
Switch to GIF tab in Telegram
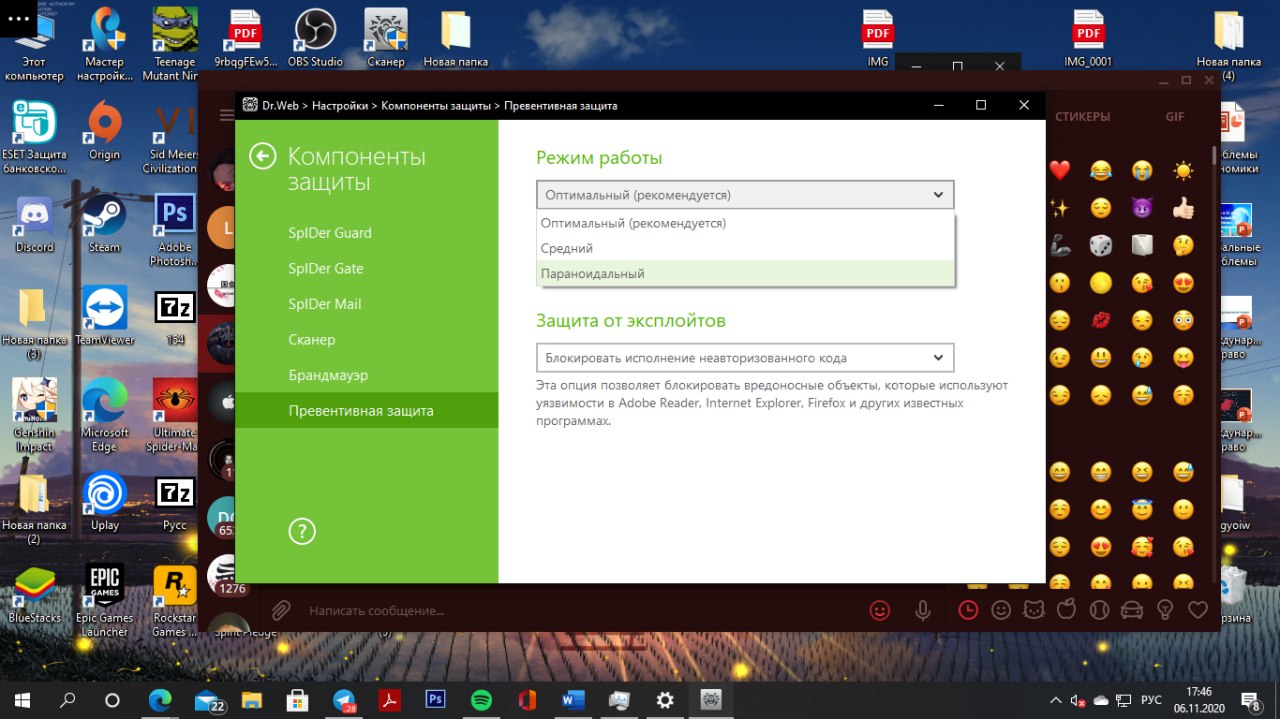[1174, 117]
